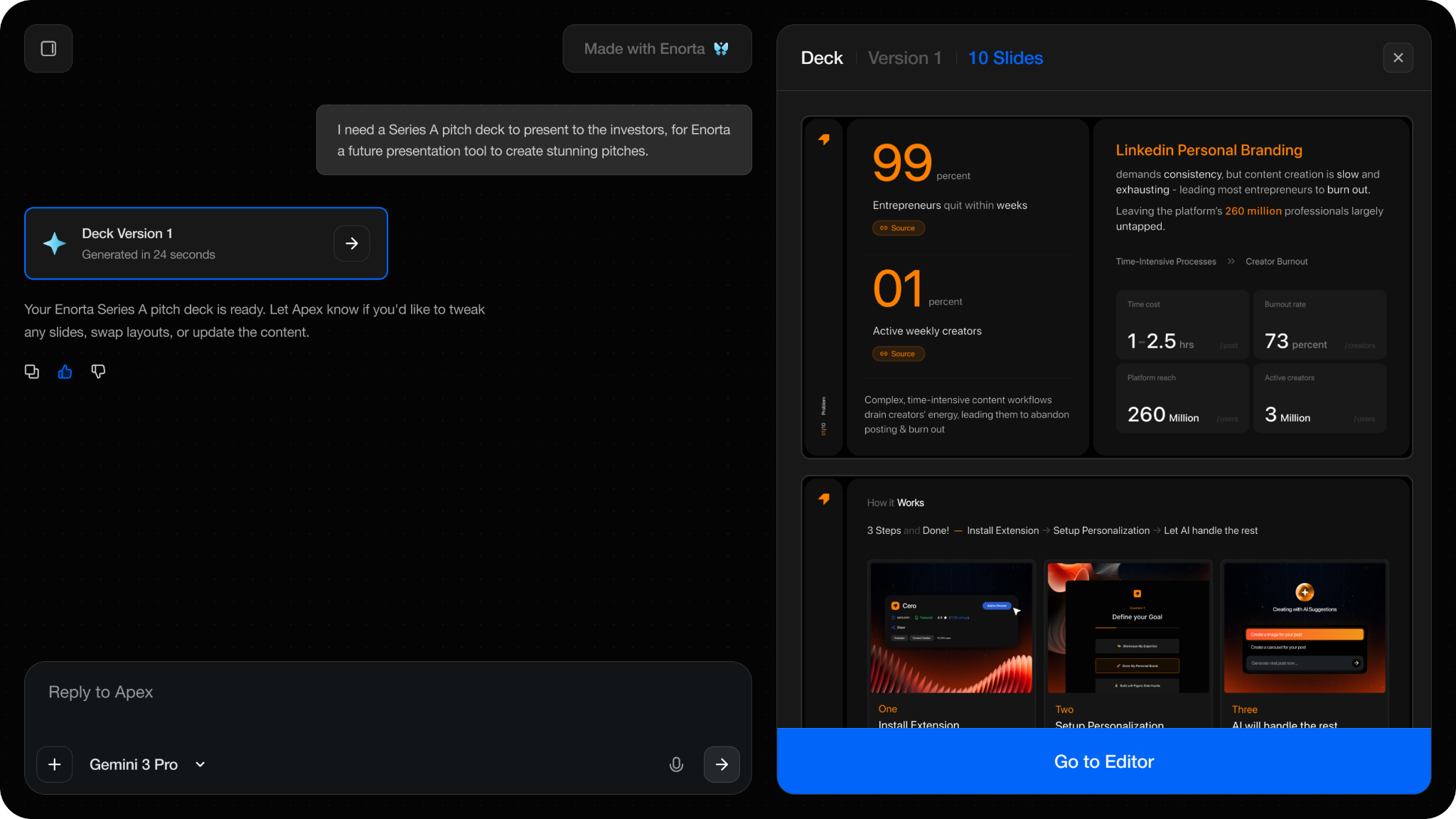Click the user prompt message bubble
The image size is (1456, 819).
point(534,140)
